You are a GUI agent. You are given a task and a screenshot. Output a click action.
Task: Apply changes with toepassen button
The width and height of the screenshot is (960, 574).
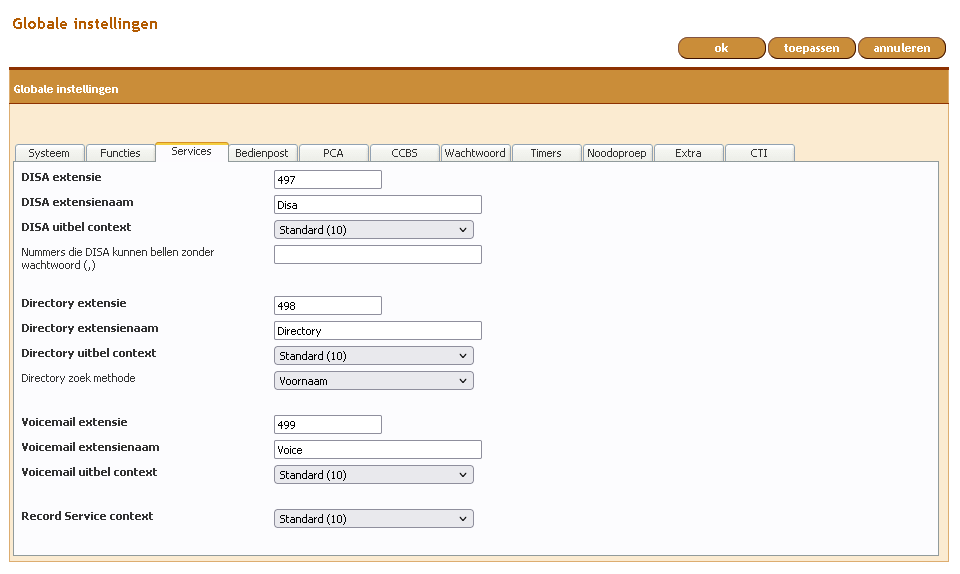811,48
